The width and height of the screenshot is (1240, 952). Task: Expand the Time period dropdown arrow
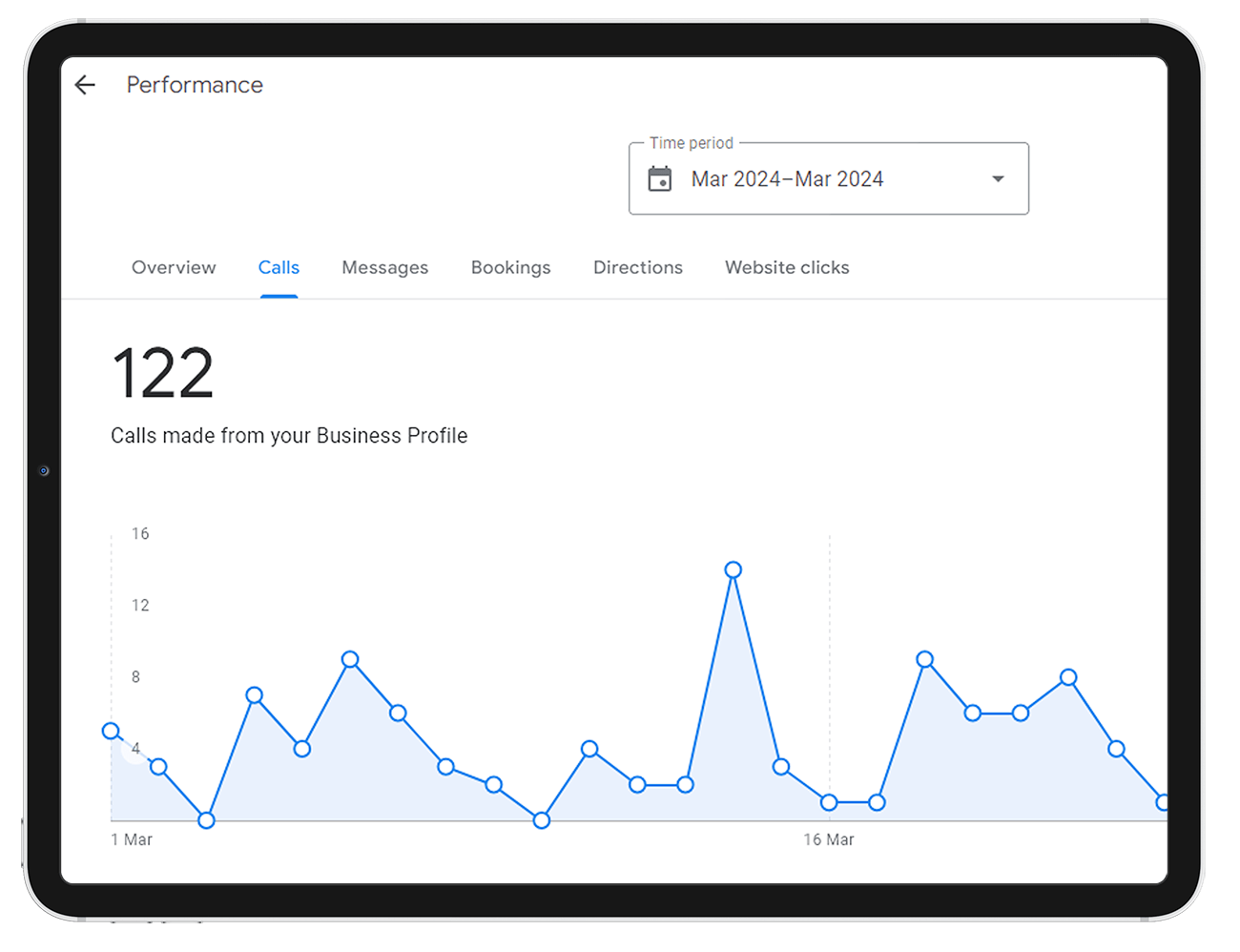tap(998, 178)
